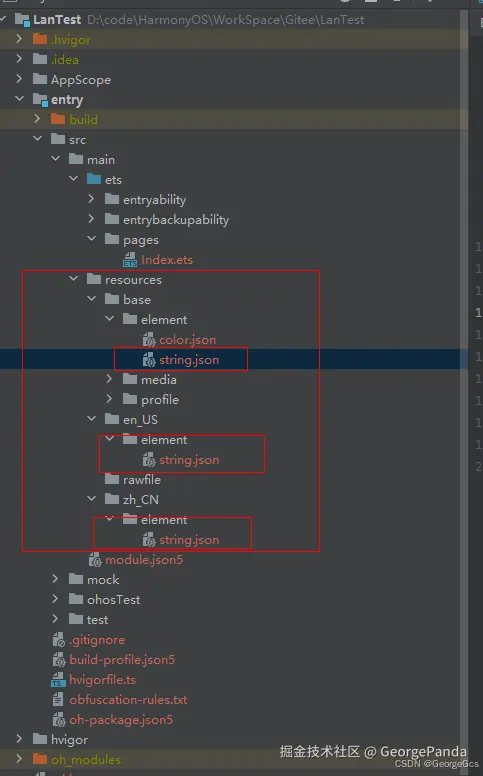Select the ohosTest folder name
The image size is (483, 776).
[114, 599]
